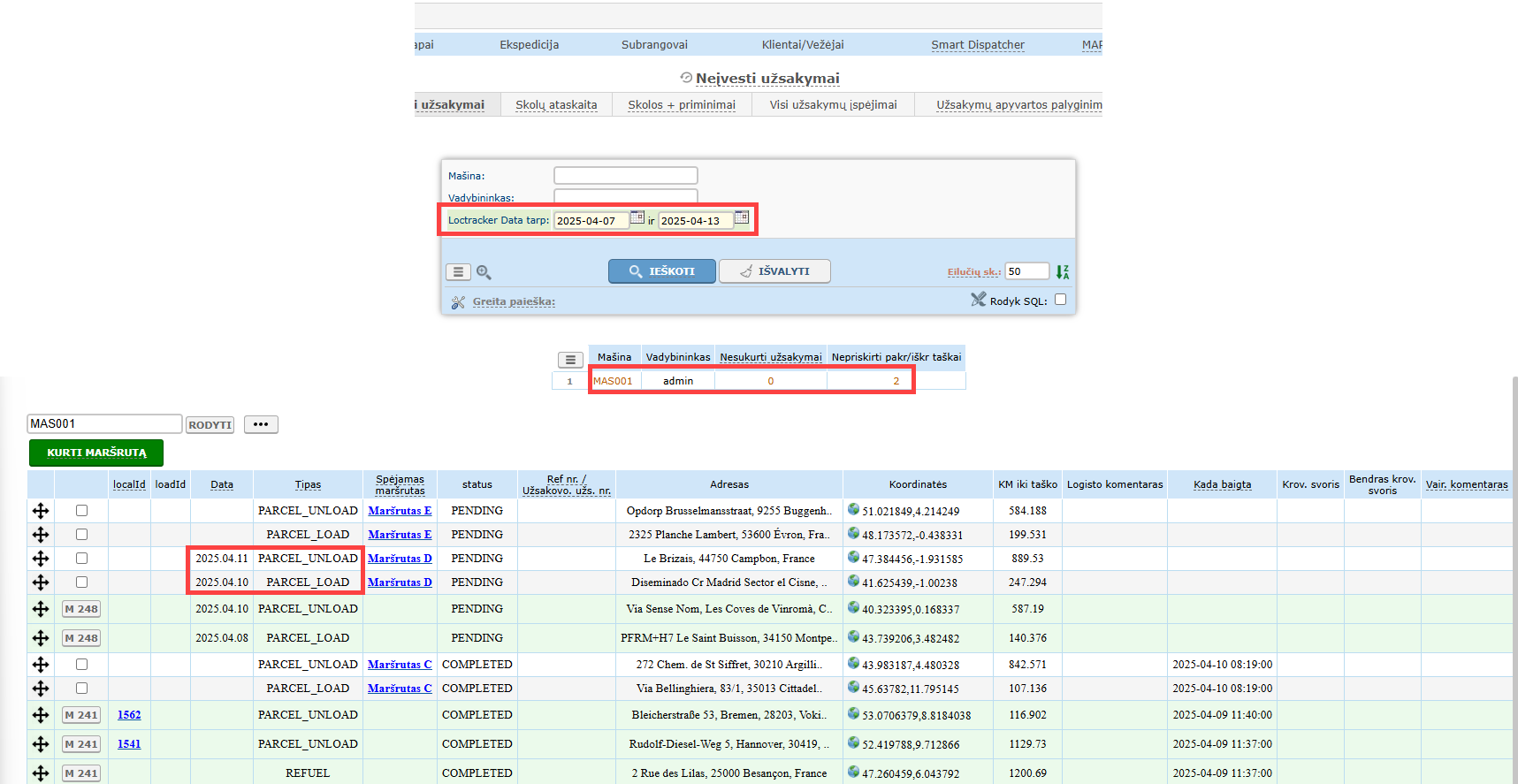The height and width of the screenshot is (784, 1518).
Task: Open map globe for coordinates 48.173572,-0.438331
Action: pos(853,533)
